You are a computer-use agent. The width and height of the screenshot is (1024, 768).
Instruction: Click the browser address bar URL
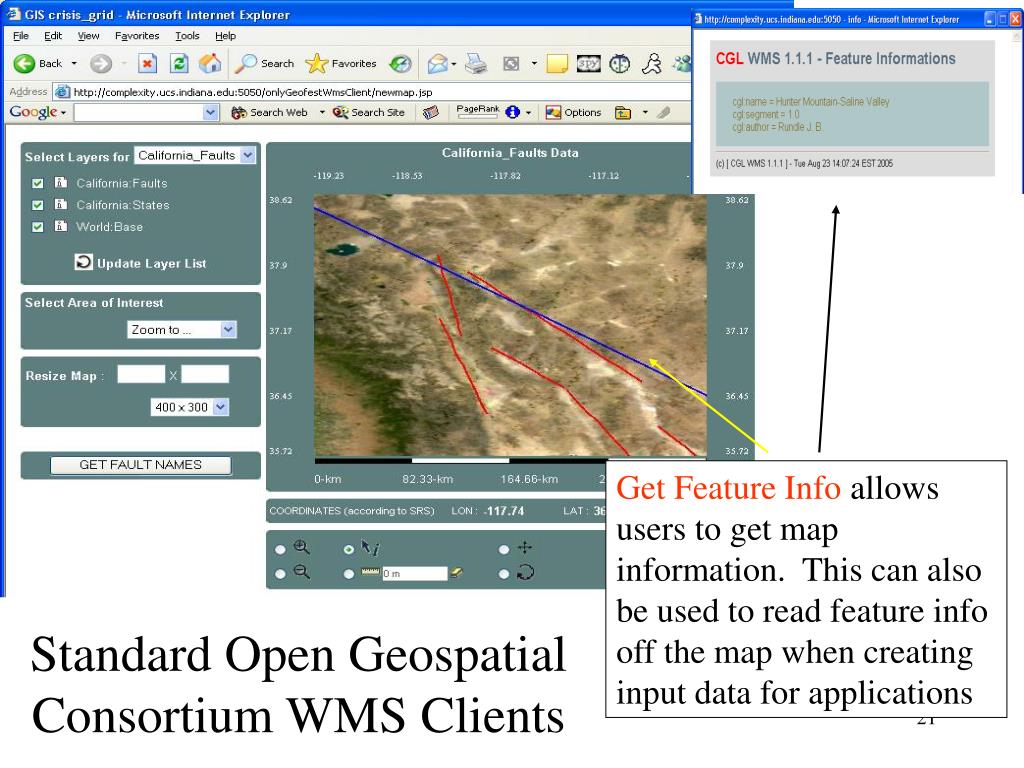pyautogui.click(x=253, y=92)
